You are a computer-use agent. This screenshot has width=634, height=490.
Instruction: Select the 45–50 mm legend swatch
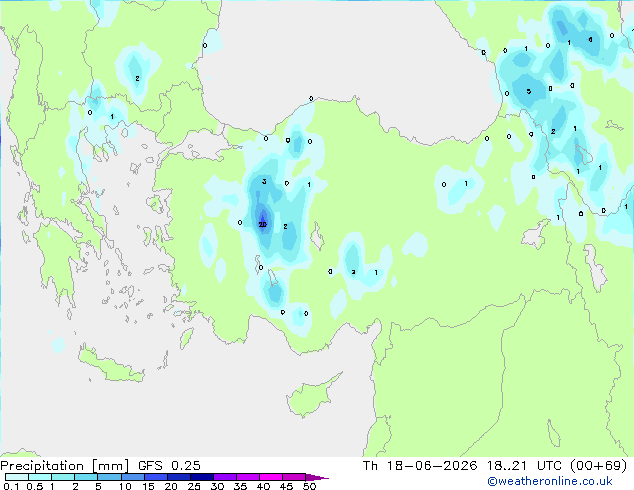point(294,477)
